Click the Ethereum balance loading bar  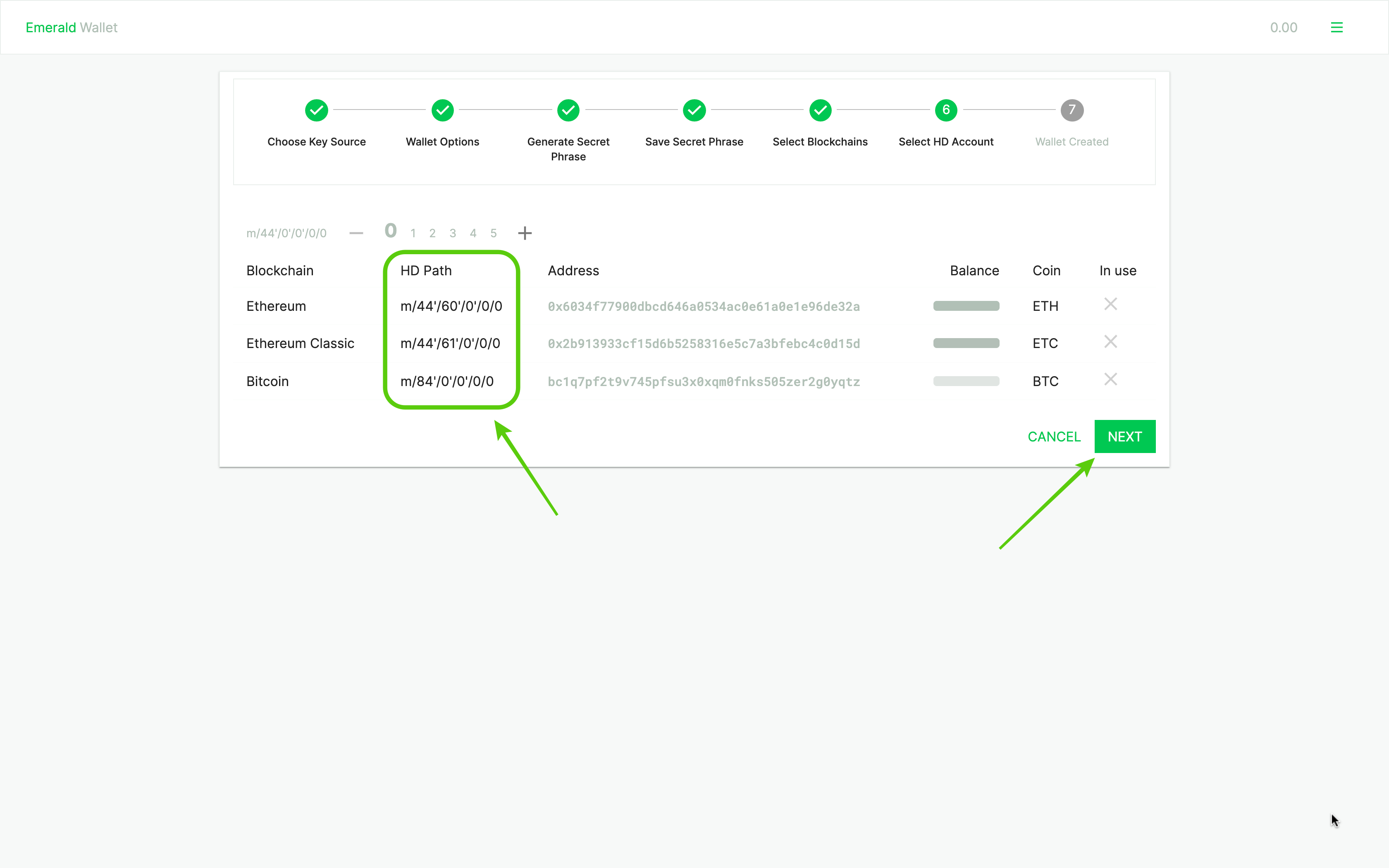click(966, 306)
